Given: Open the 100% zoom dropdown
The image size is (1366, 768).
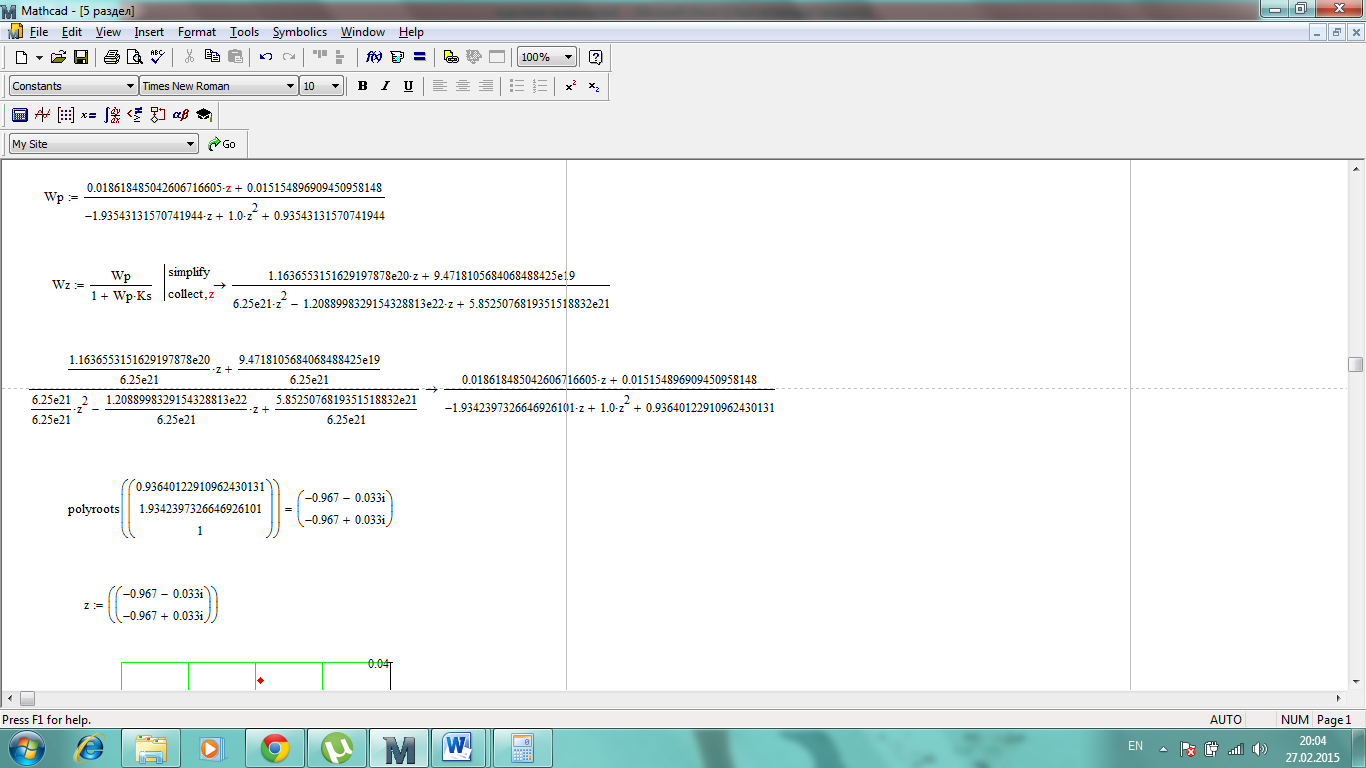Looking at the screenshot, I should click(x=568, y=57).
